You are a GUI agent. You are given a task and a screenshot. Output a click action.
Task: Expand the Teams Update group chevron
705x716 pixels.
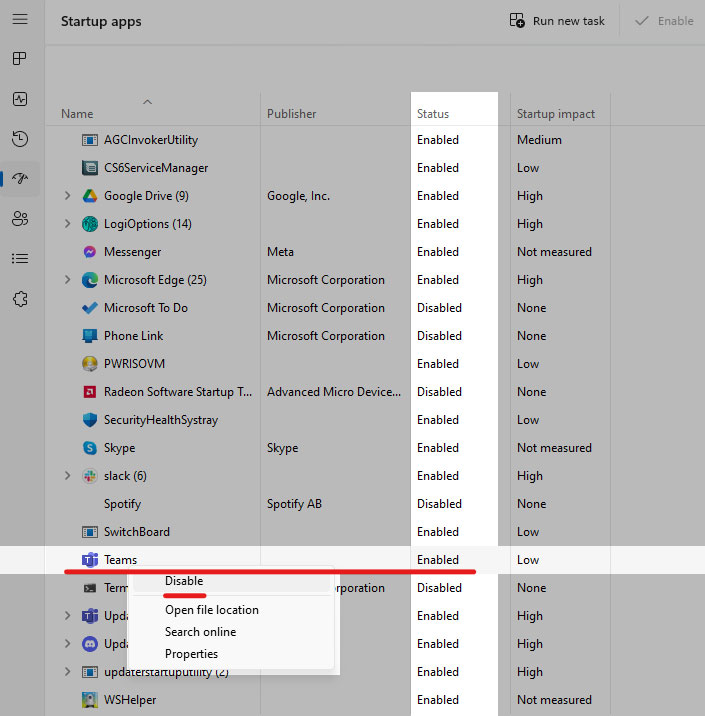click(x=68, y=616)
